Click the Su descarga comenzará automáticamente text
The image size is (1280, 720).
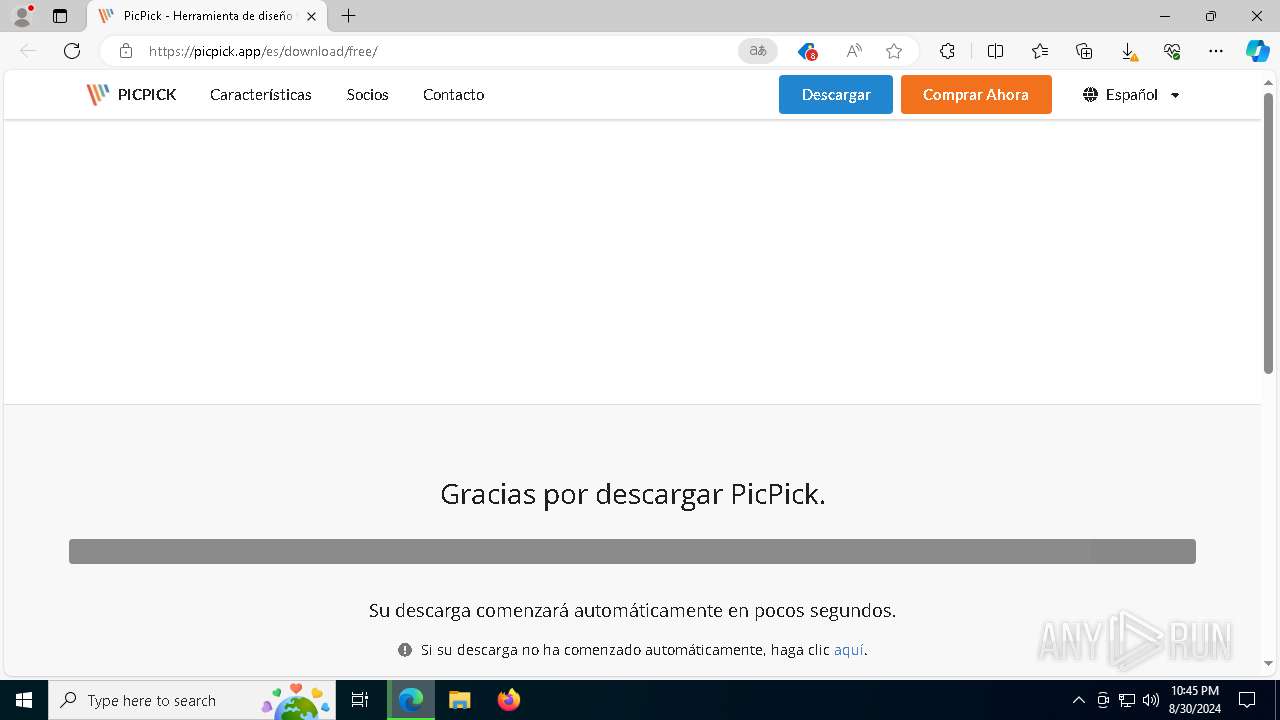point(632,610)
